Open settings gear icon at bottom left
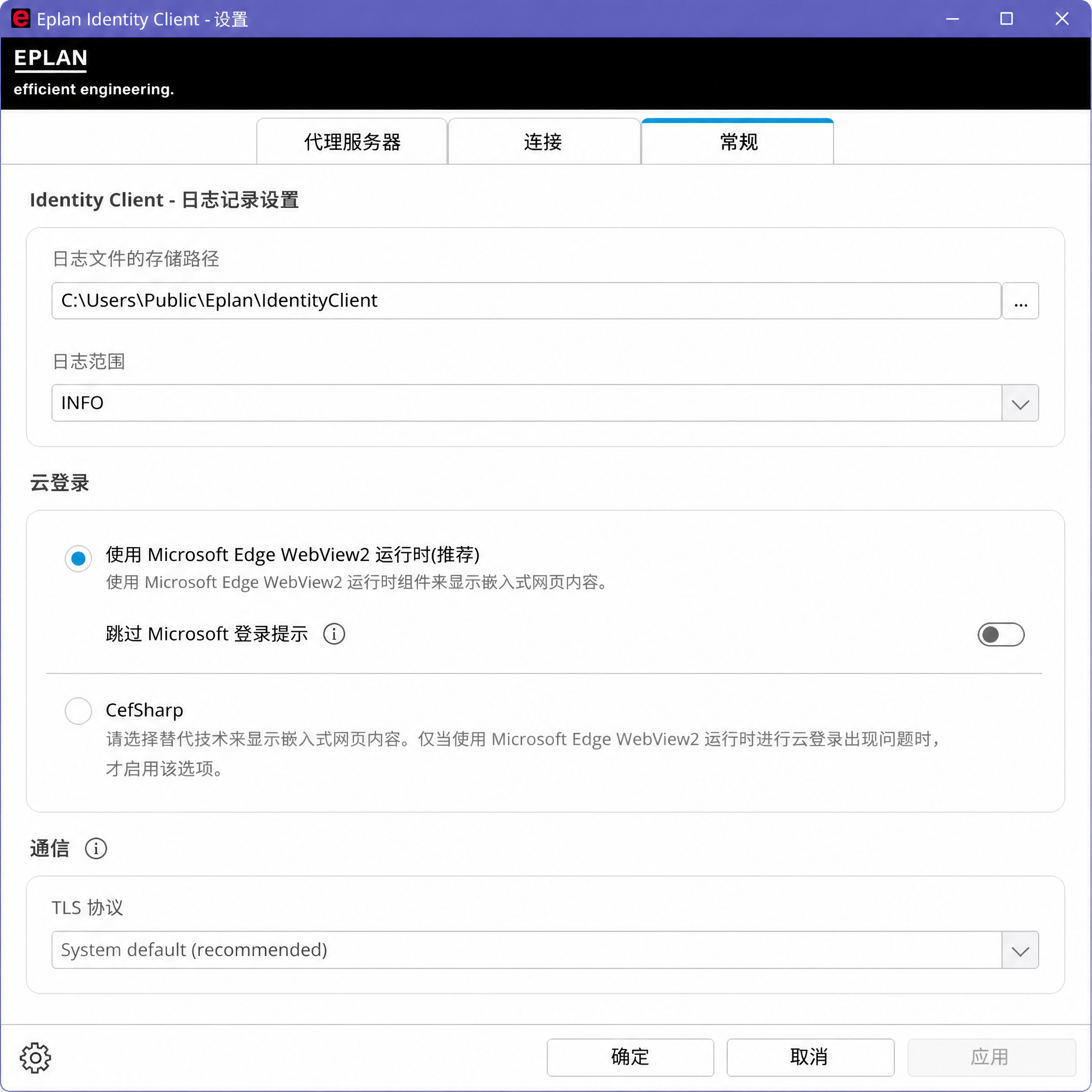The image size is (1092, 1092). pos(35,1057)
